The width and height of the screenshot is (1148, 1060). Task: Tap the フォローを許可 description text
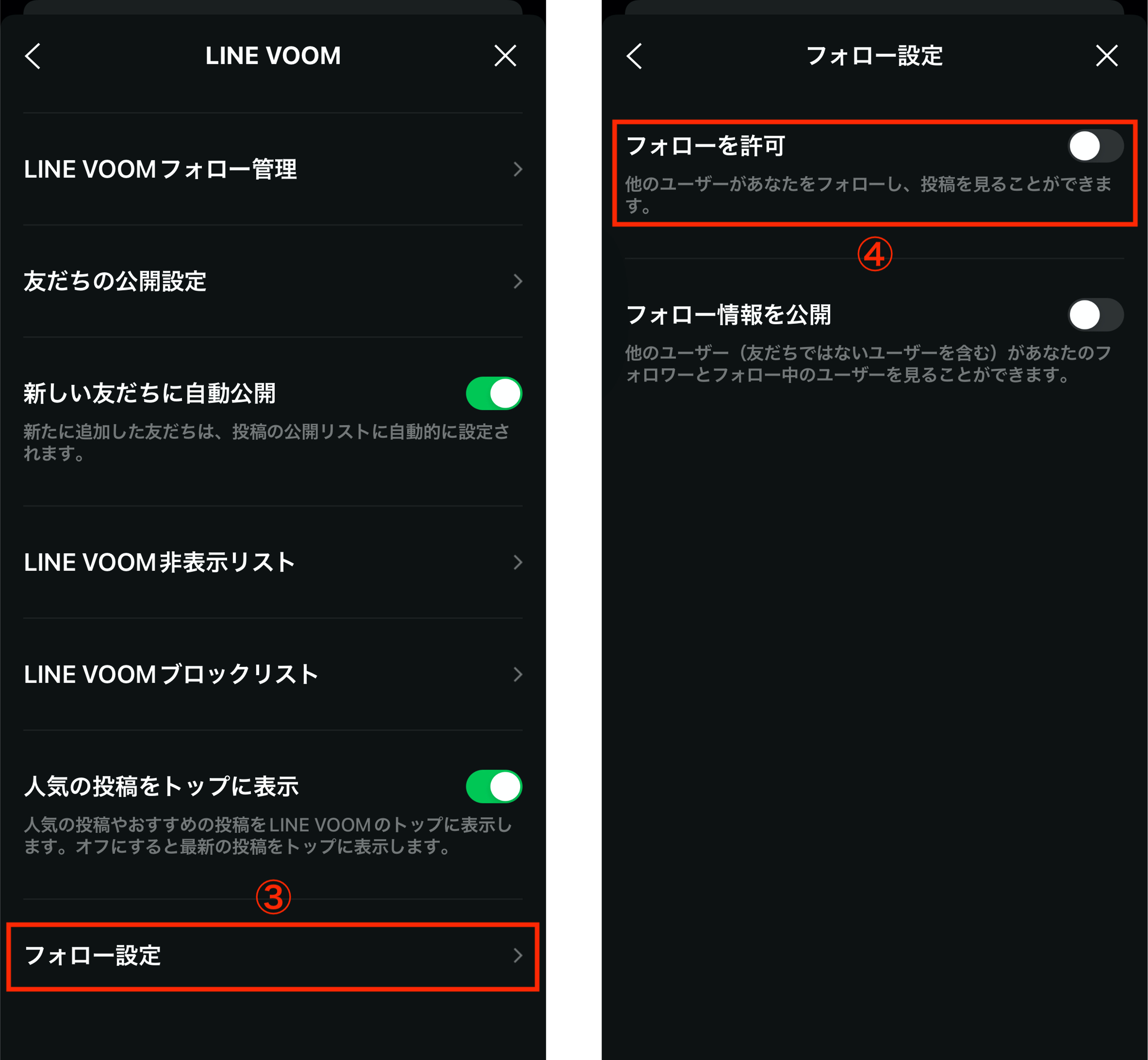click(x=868, y=194)
